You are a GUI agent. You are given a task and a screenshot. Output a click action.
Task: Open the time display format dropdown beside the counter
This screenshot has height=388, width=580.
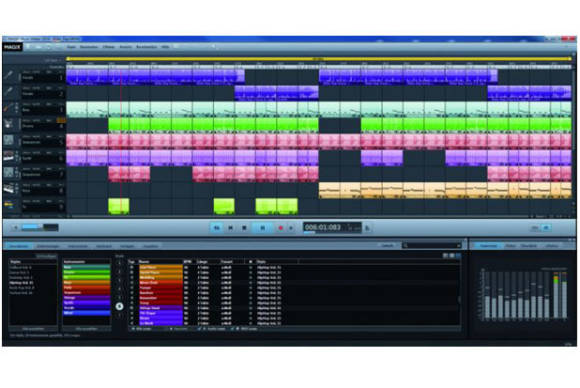click(367, 228)
